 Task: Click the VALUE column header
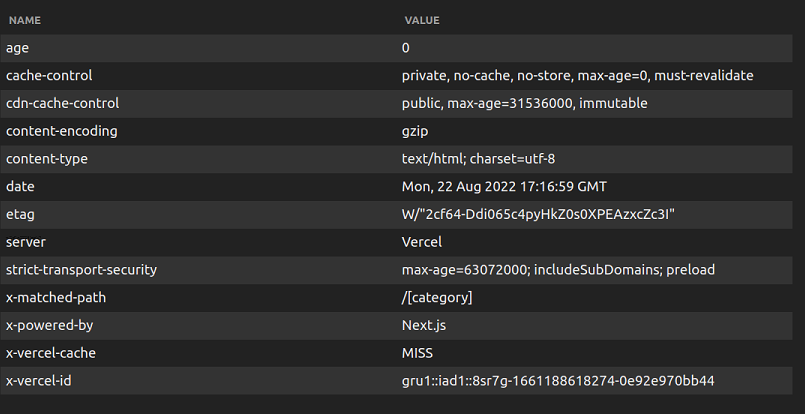coord(422,21)
